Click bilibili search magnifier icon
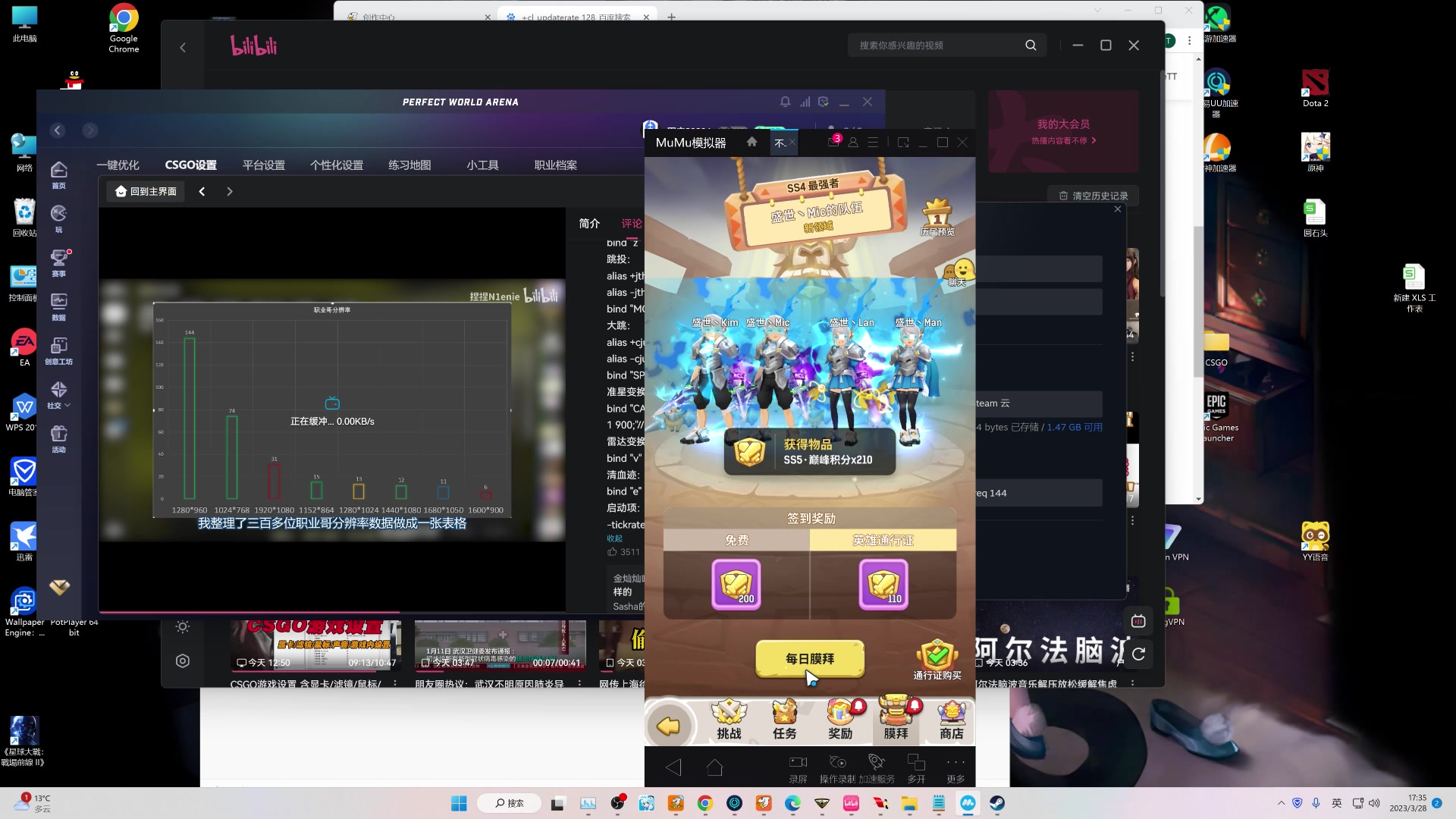Viewport: 1456px width, 819px height. tap(1031, 45)
